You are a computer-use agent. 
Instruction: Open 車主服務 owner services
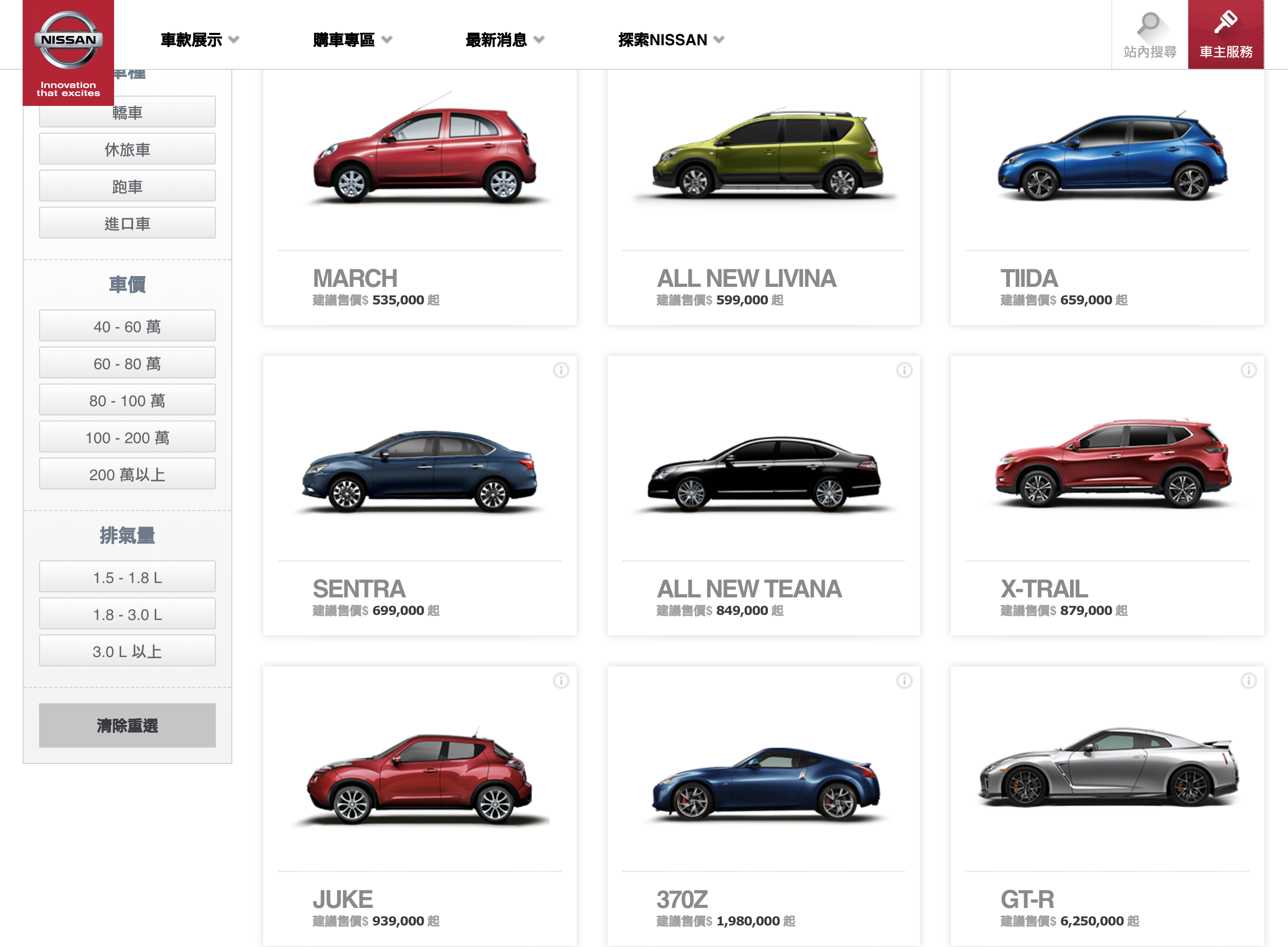pyautogui.click(x=1225, y=34)
